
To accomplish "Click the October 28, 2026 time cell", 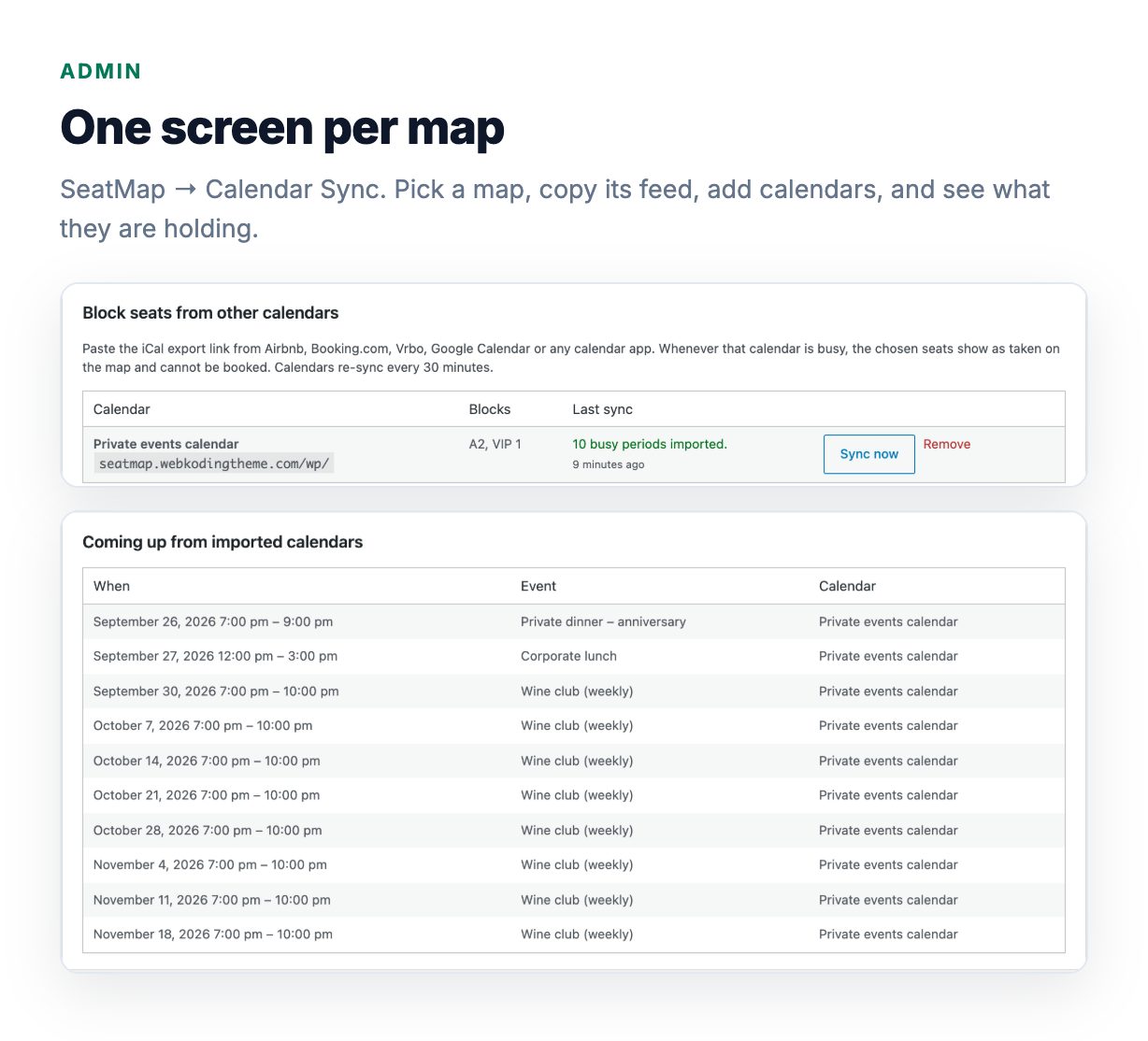I will click(x=208, y=830).
